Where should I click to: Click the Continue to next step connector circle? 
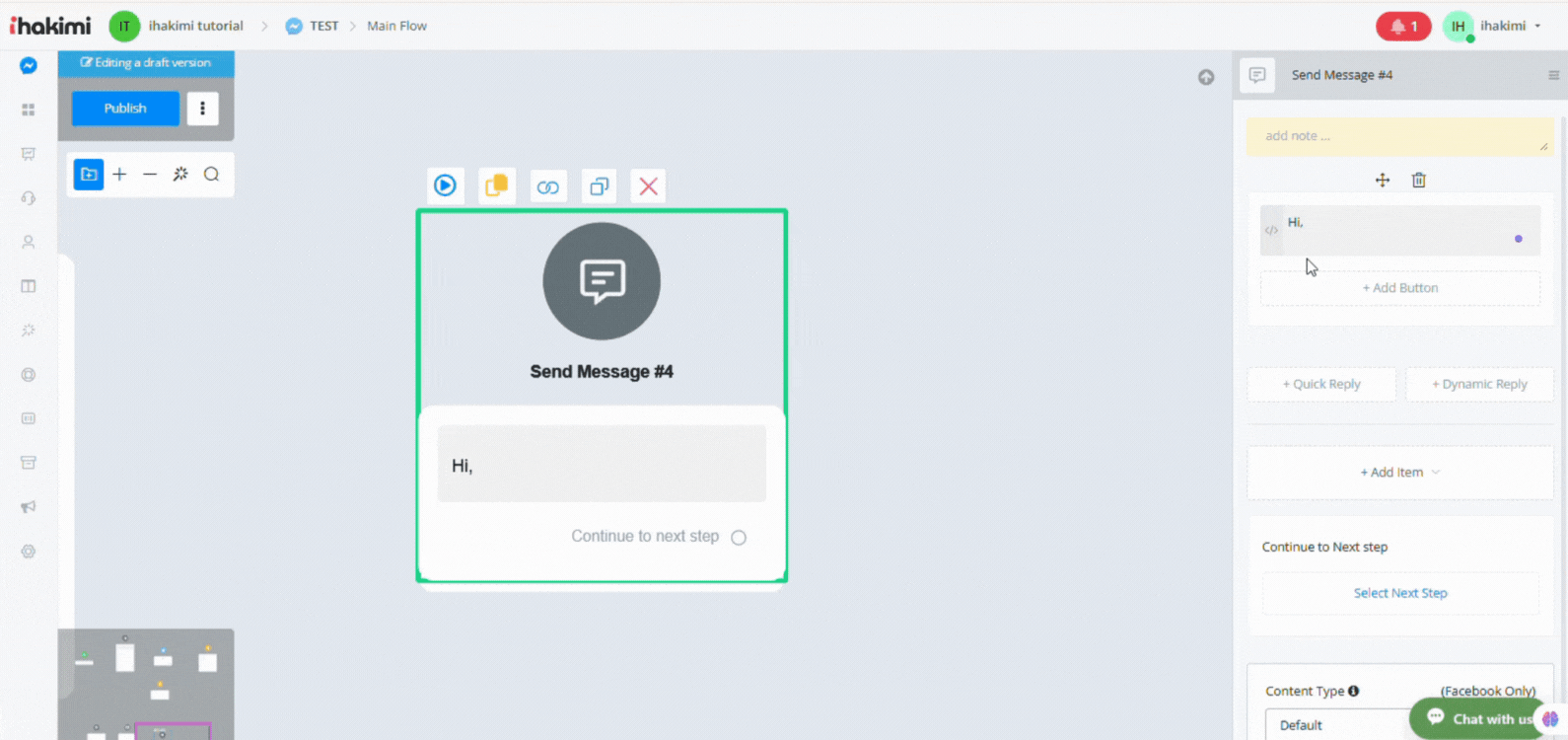pos(739,538)
